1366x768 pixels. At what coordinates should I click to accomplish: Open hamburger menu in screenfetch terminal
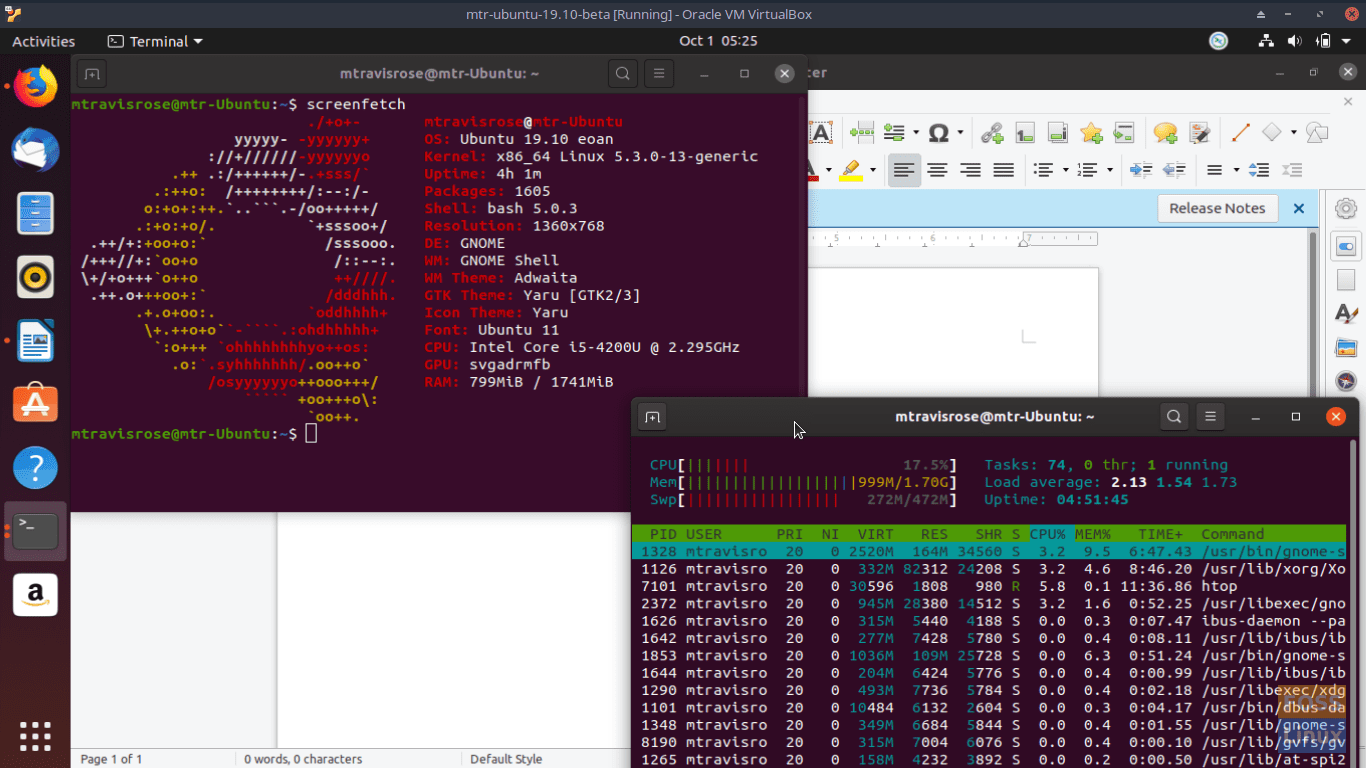pyautogui.click(x=657, y=73)
